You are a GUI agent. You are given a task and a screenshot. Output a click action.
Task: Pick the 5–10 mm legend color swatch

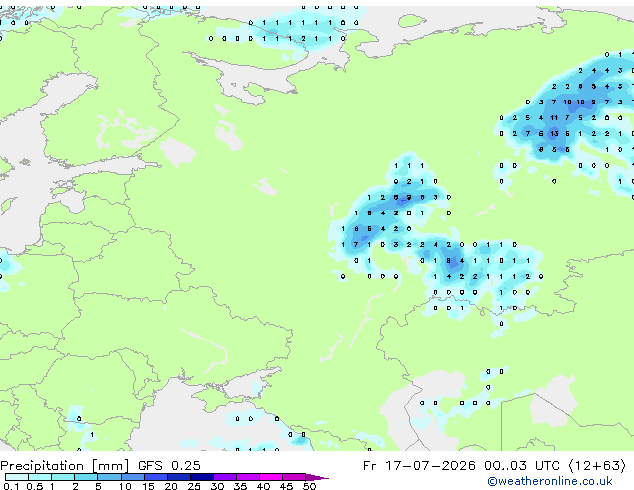tap(109, 477)
